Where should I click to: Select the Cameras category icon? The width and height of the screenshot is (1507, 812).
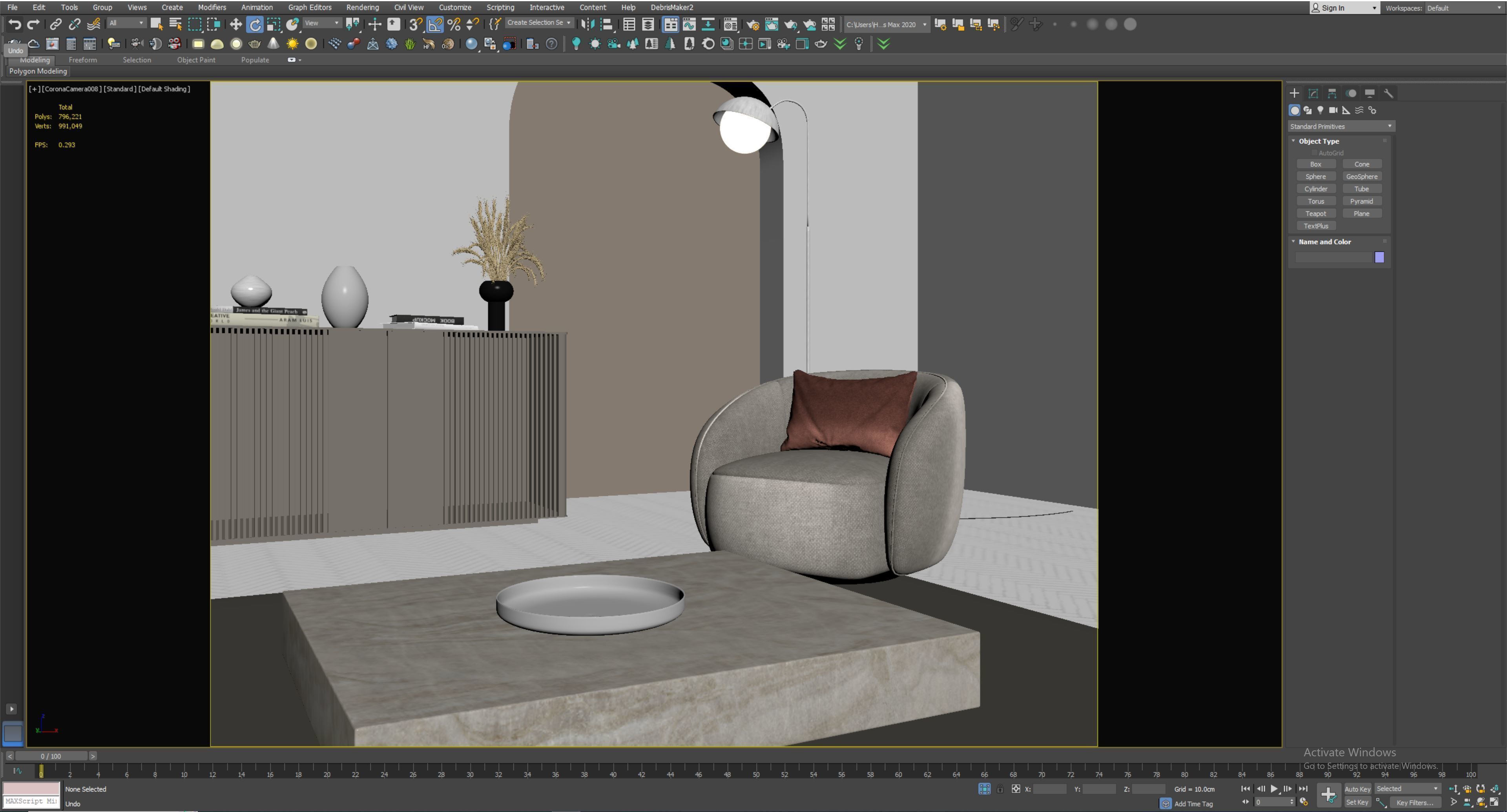click(1333, 110)
